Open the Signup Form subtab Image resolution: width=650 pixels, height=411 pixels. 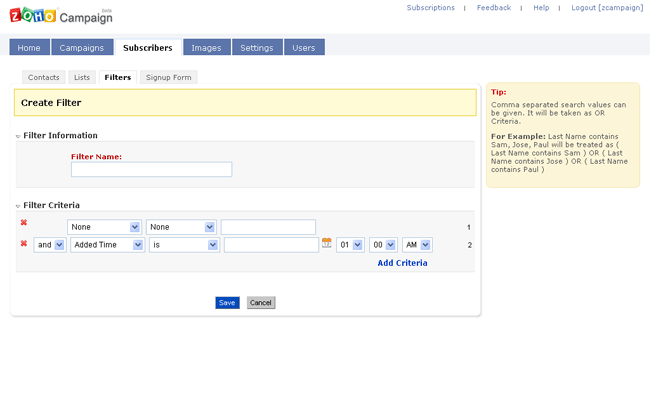(x=168, y=77)
